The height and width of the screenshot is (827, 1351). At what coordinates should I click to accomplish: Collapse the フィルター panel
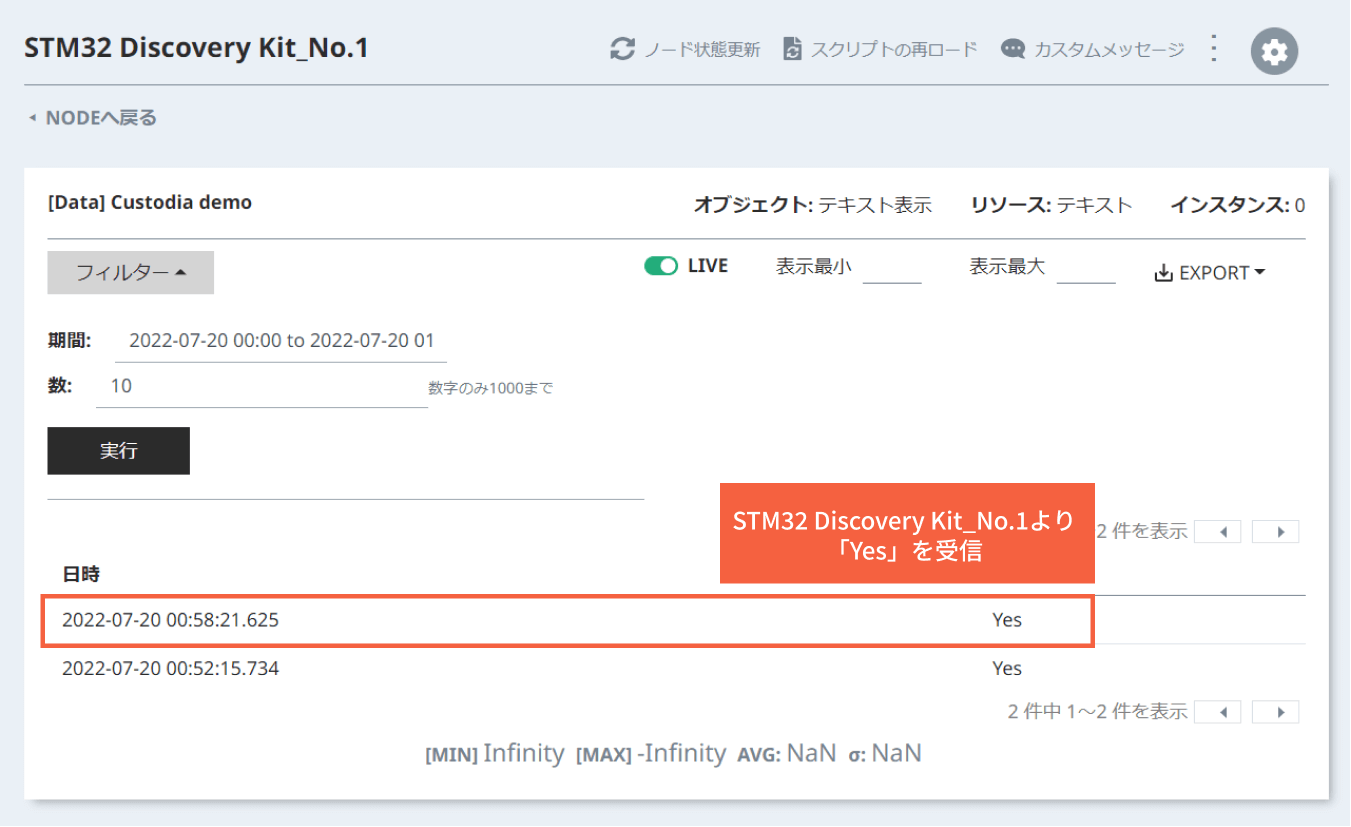[x=130, y=272]
